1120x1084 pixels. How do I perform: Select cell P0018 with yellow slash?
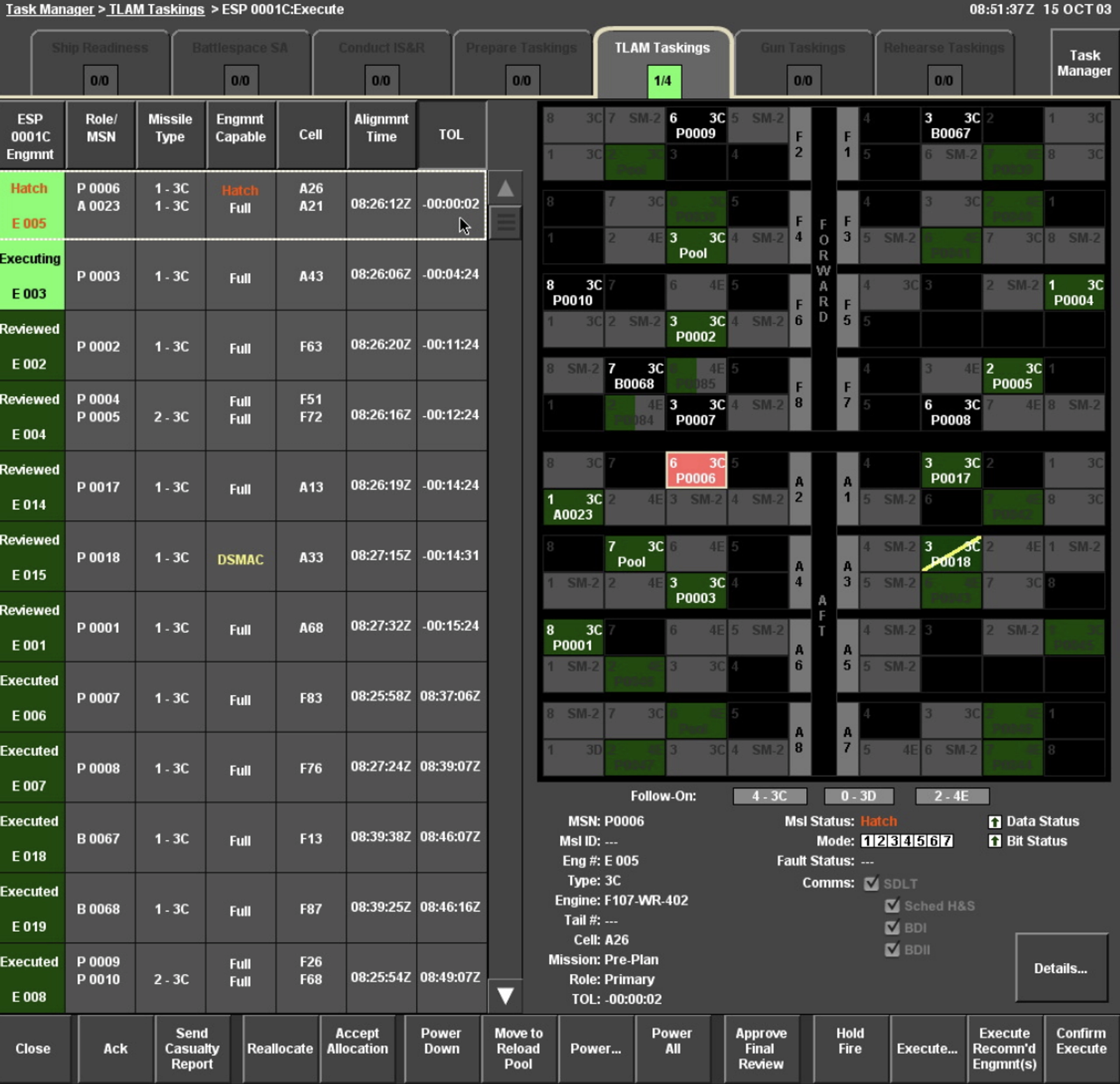[951, 554]
